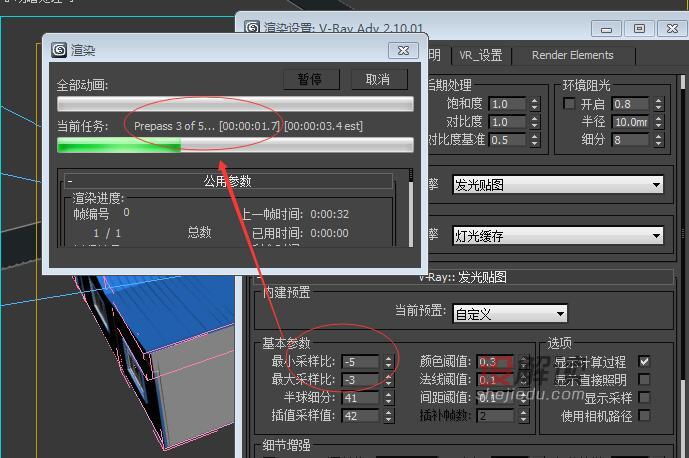Click the render dialog parameters scrollbar
689x458 pixels.
[x=410, y=207]
